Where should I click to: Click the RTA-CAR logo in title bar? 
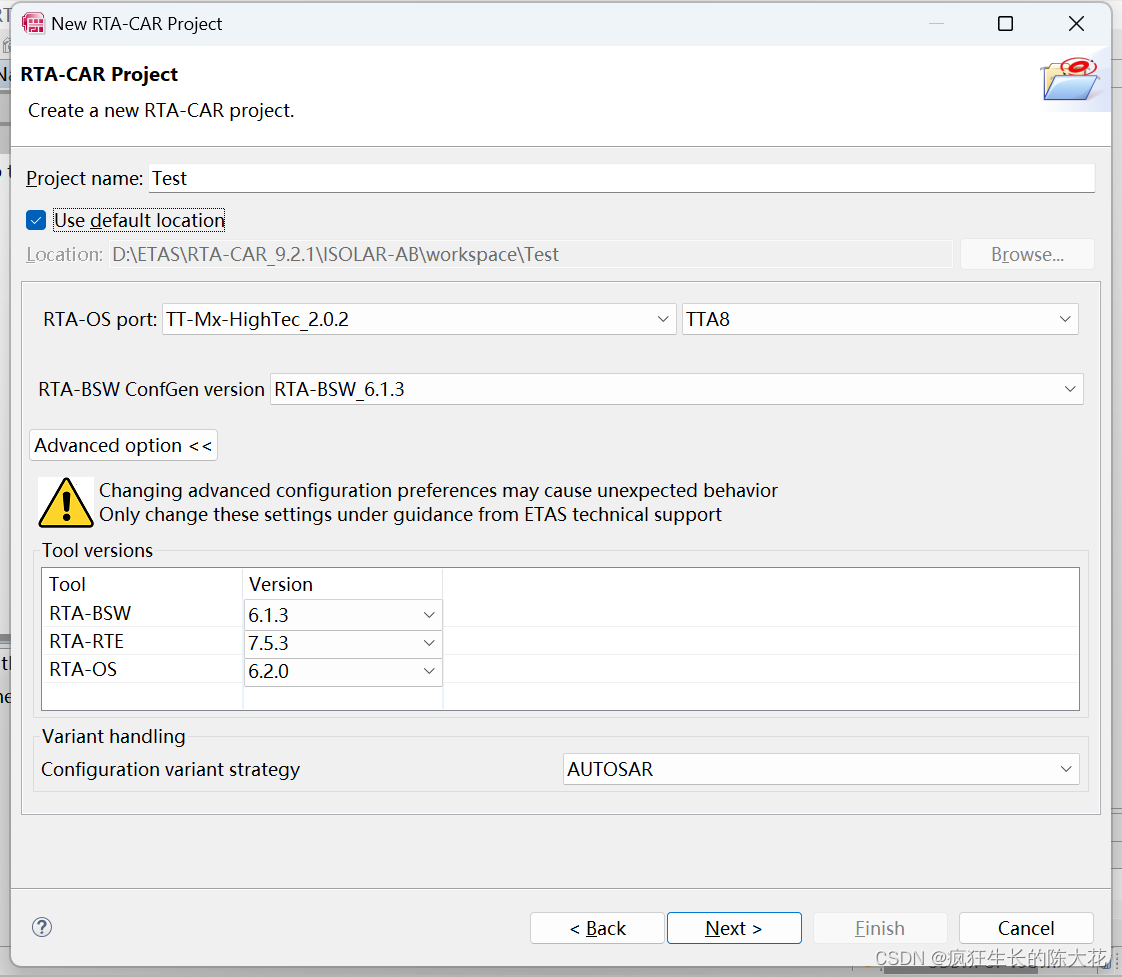point(33,22)
